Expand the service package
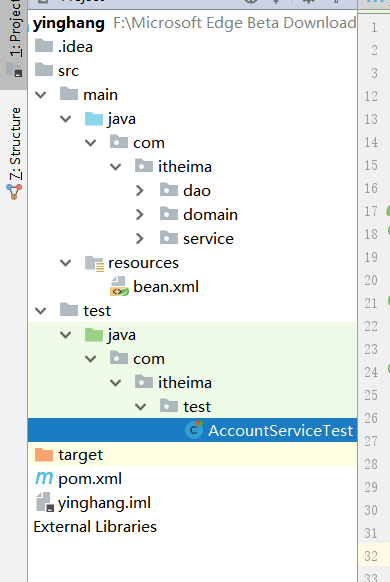390x582 pixels. [x=140, y=239]
